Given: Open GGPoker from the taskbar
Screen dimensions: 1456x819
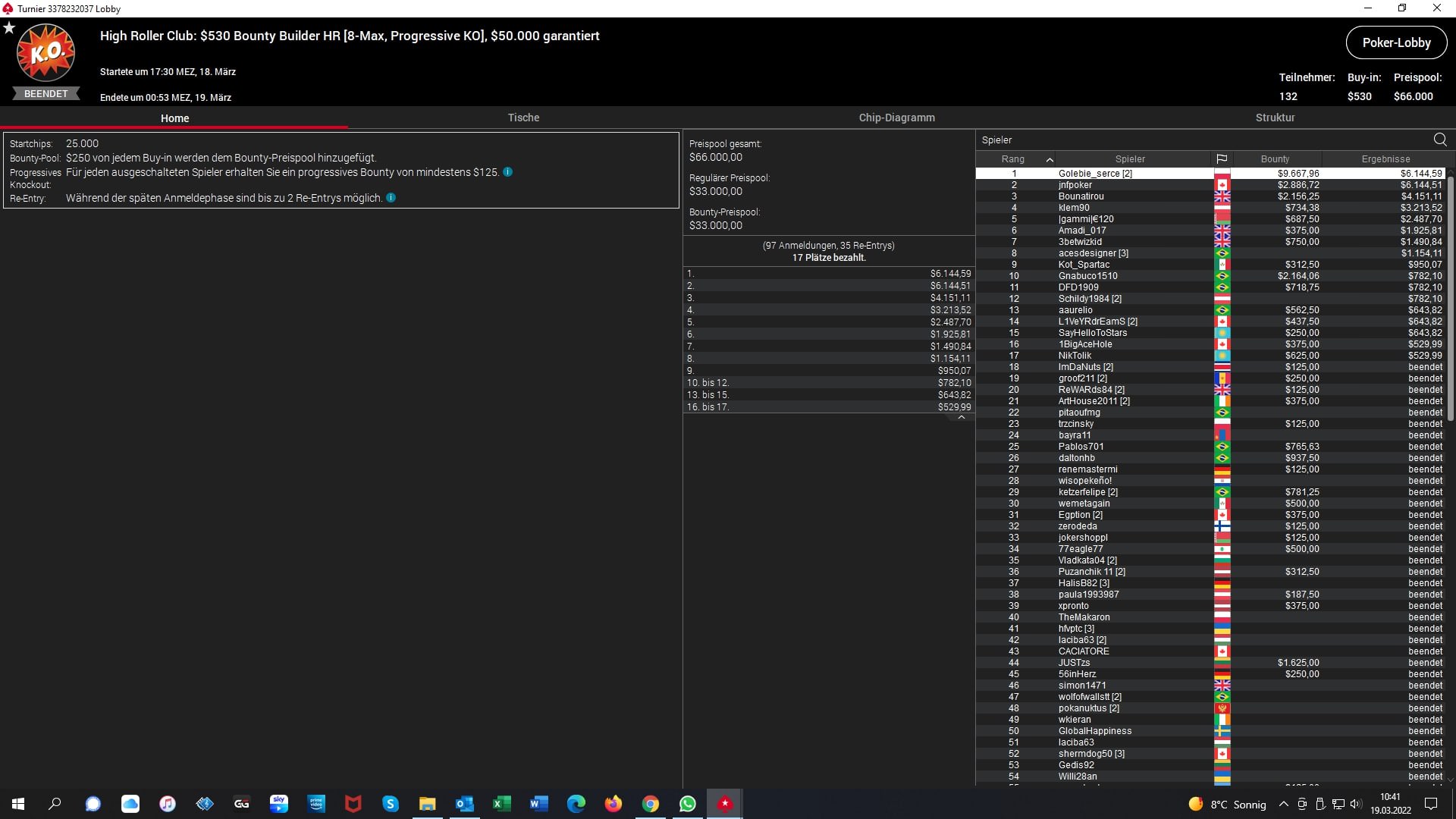Looking at the screenshot, I should coord(242,804).
